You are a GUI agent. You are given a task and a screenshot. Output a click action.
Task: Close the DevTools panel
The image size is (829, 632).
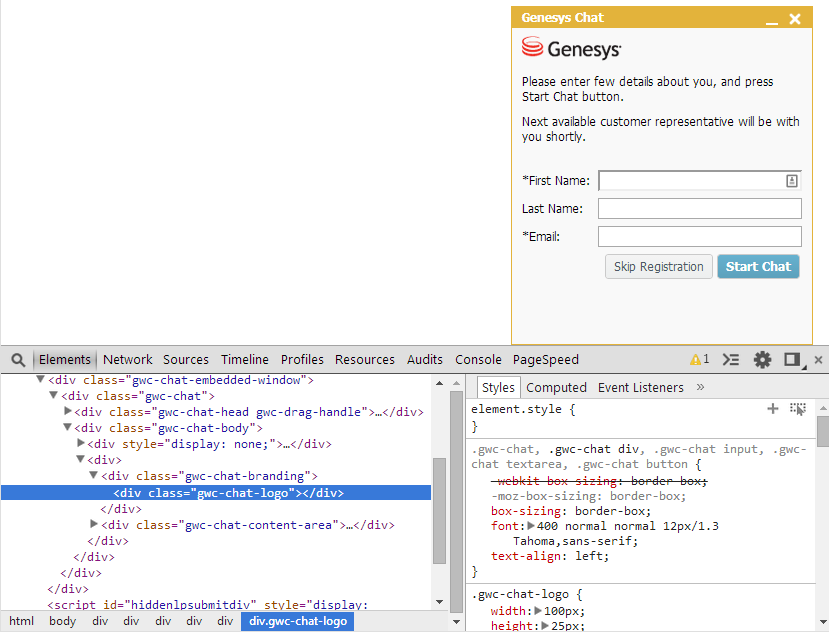818,360
